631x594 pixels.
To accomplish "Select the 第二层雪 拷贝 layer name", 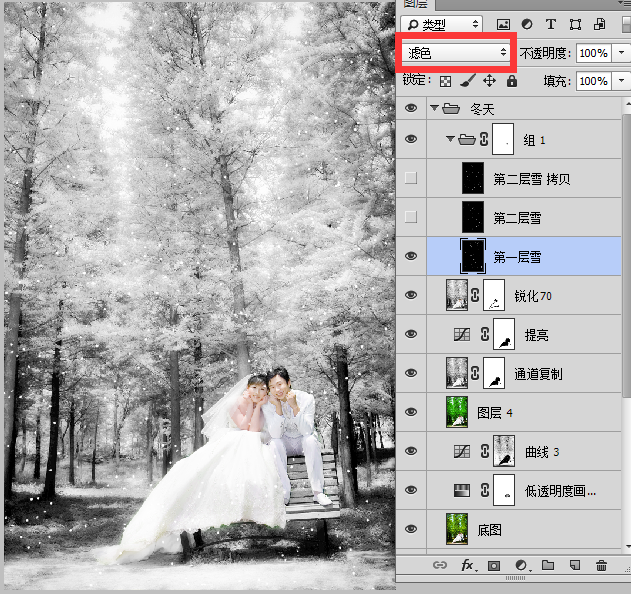I will tap(532, 179).
